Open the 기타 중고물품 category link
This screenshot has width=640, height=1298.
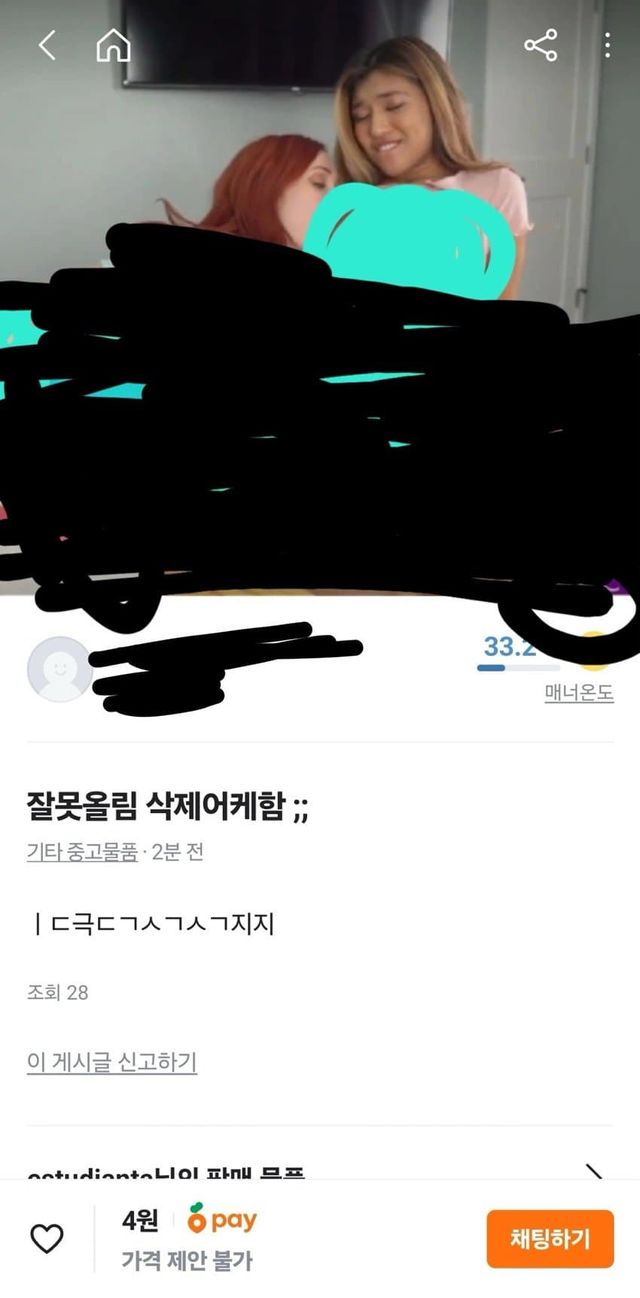tap(82, 853)
